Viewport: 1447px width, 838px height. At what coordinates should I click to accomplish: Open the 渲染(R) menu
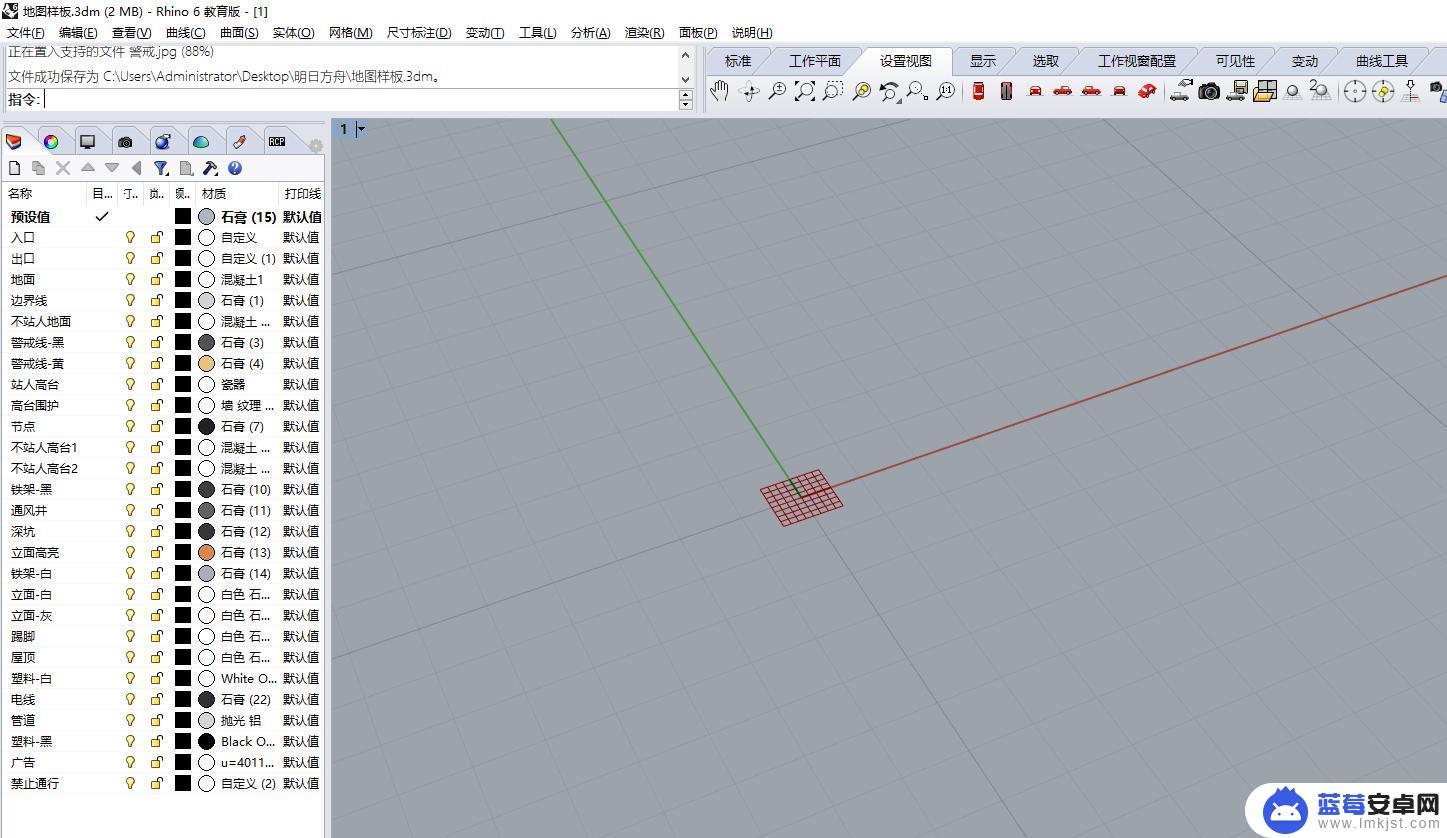click(644, 33)
